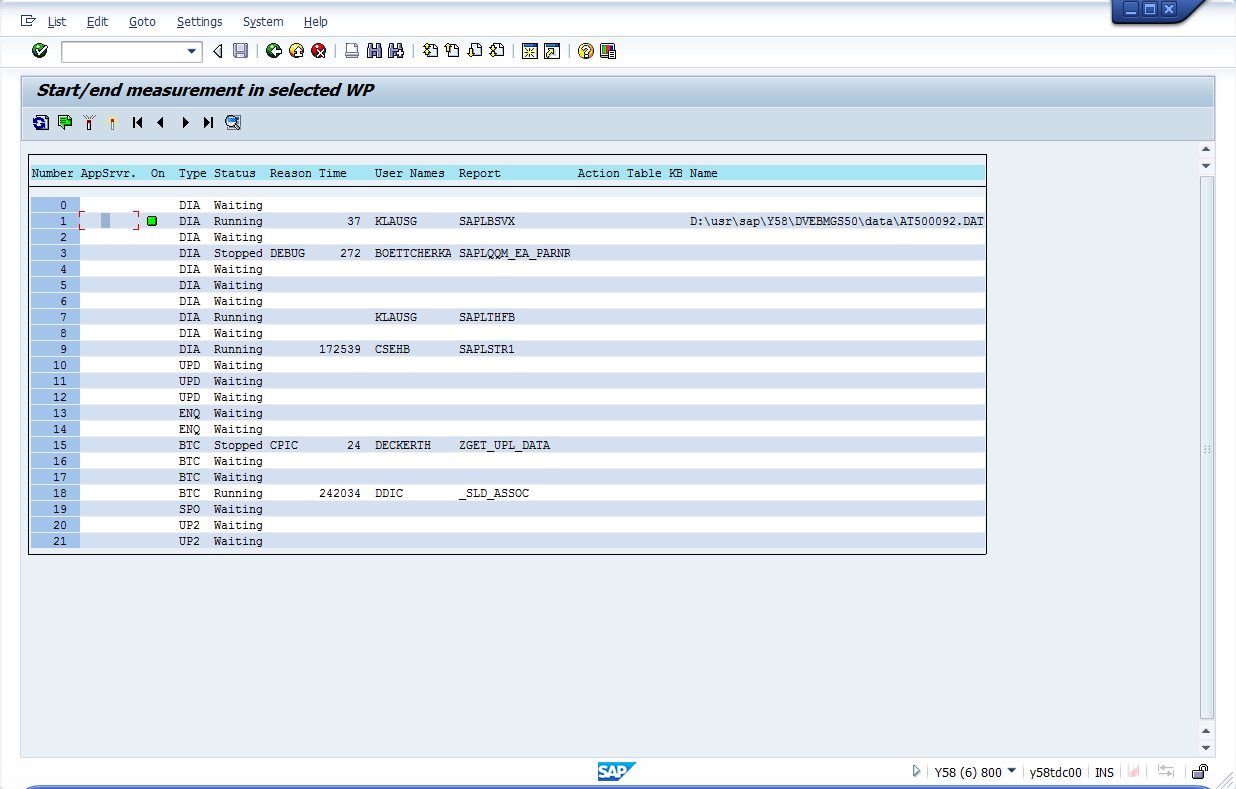Click the magnifier details icon in the application toolbar
Viewport: 1236px width, 789px height.
pyautogui.click(x=233, y=123)
